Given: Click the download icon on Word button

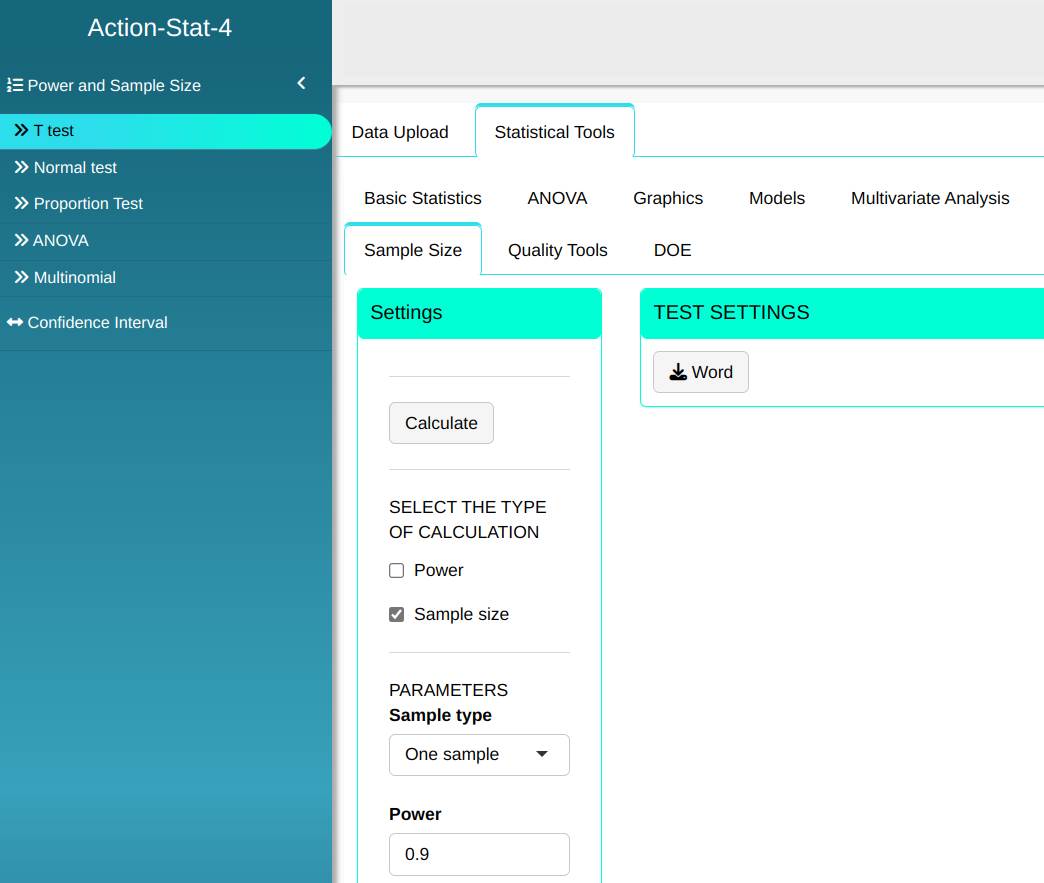Looking at the screenshot, I should (x=678, y=372).
